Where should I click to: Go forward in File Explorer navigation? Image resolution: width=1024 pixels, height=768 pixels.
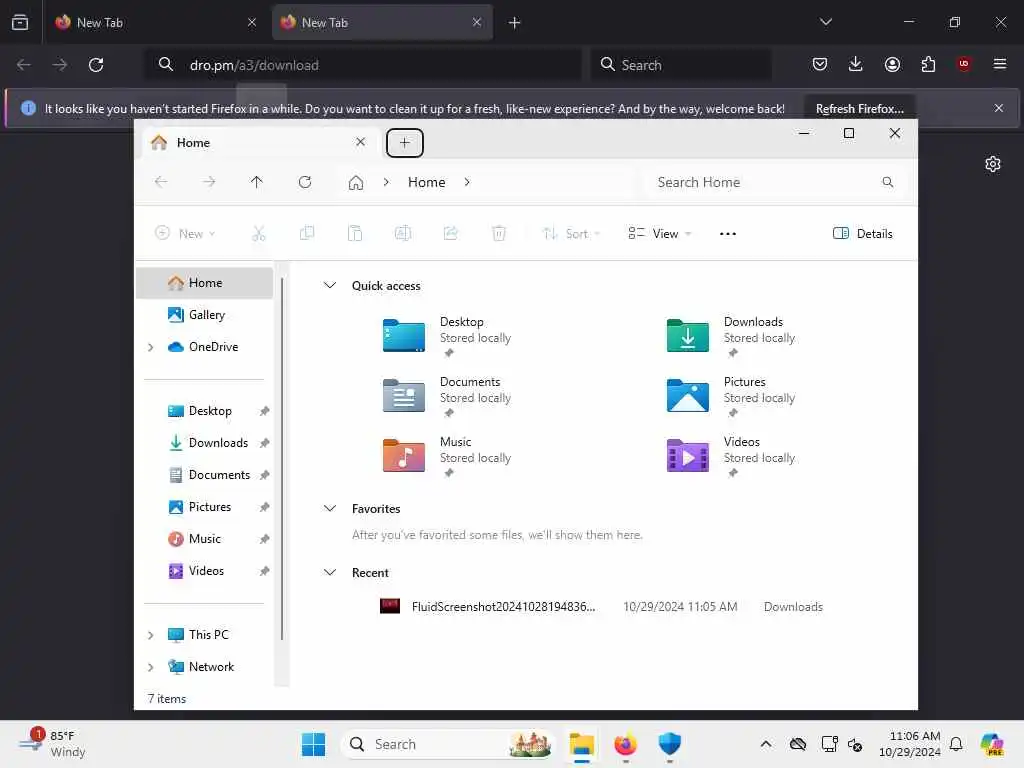point(209,182)
